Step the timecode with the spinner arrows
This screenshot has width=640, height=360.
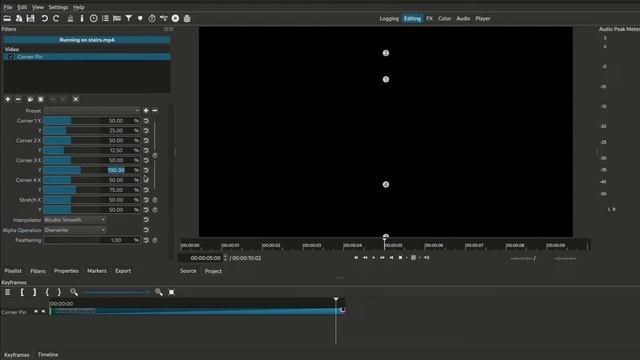(225, 258)
